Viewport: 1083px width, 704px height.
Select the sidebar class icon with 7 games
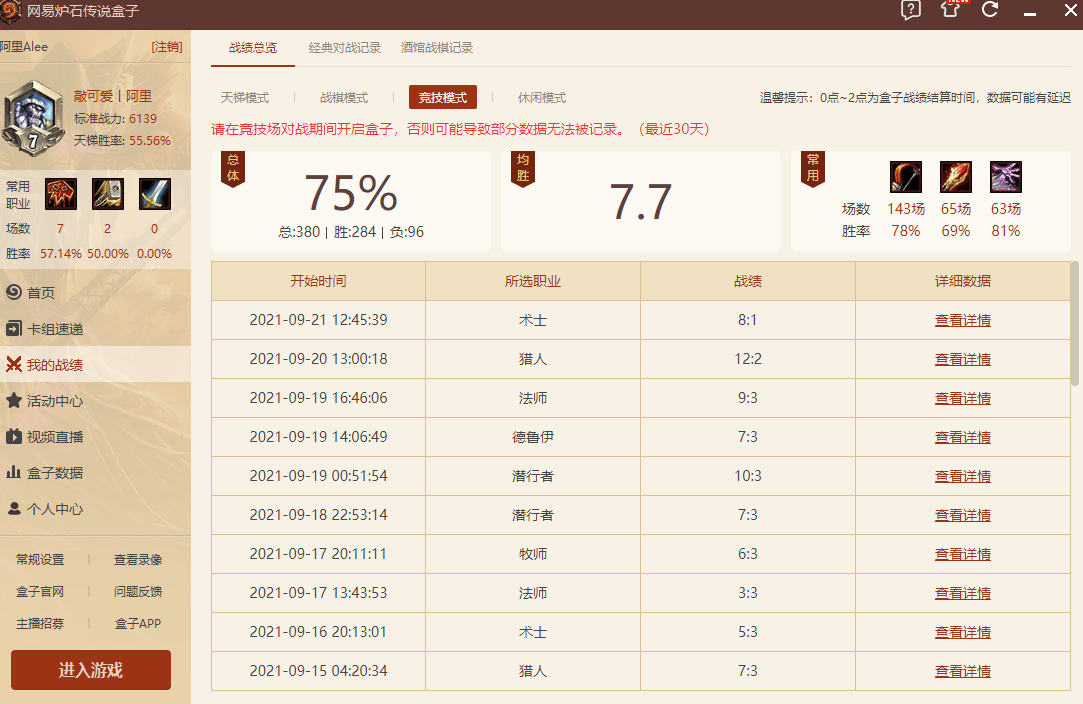tap(61, 194)
